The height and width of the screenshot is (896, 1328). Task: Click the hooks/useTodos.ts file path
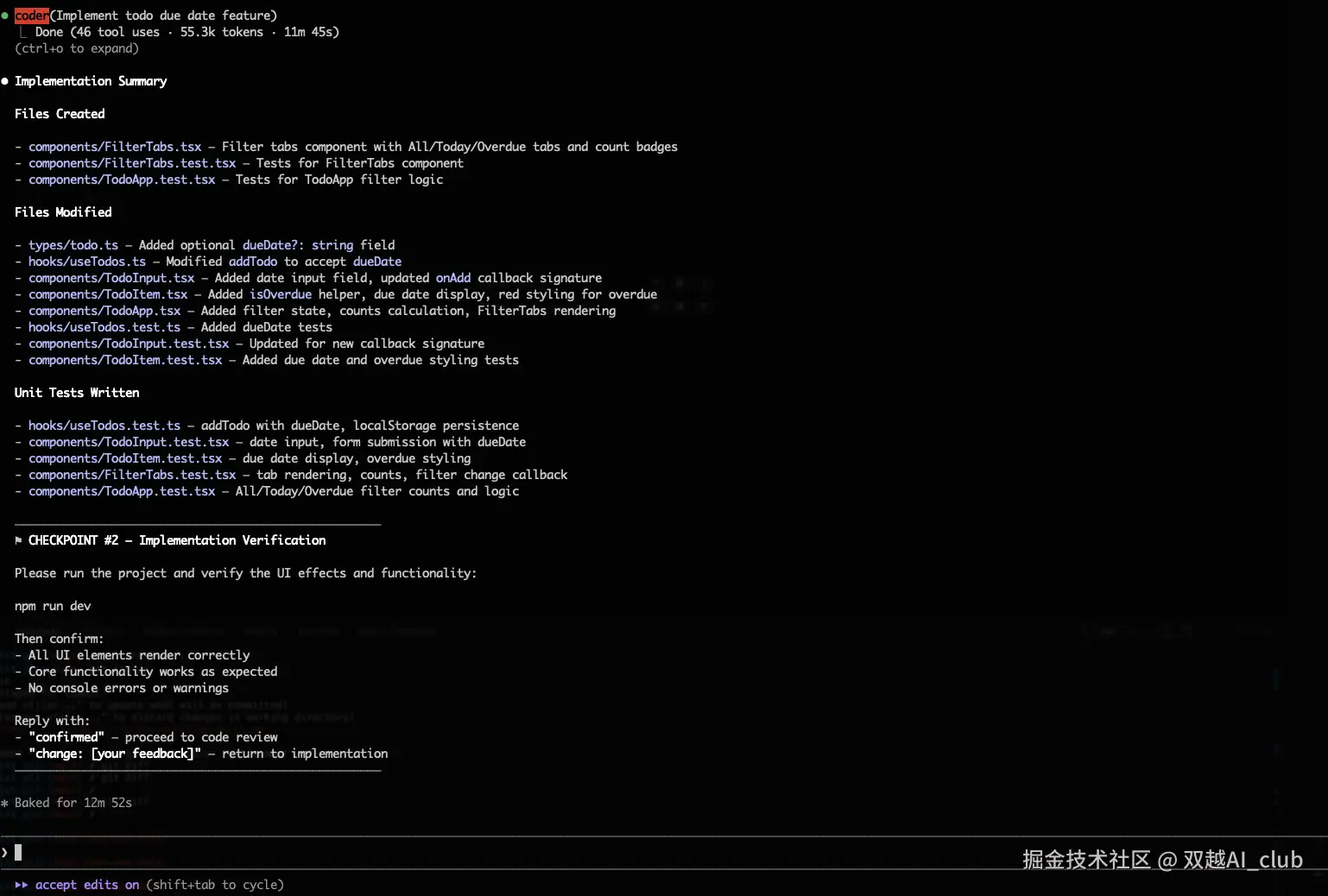click(x=87, y=262)
